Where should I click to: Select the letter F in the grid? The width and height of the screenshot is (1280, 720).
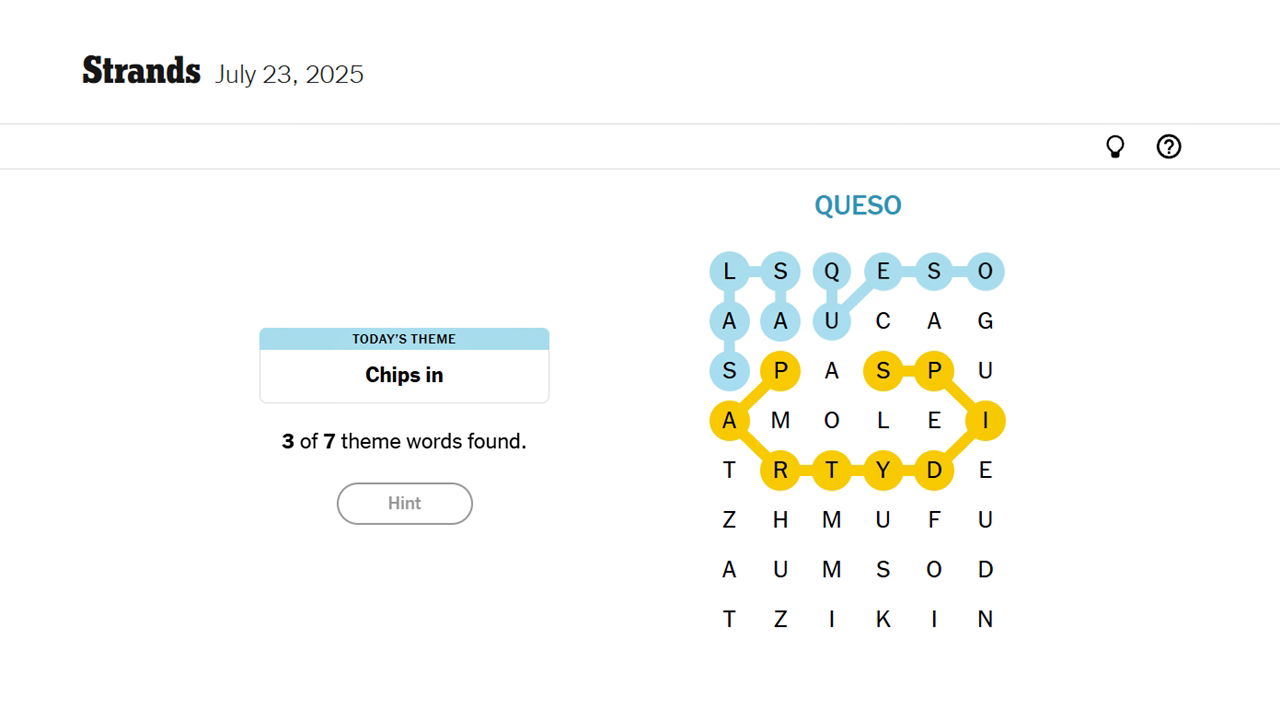pyautogui.click(x=934, y=520)
